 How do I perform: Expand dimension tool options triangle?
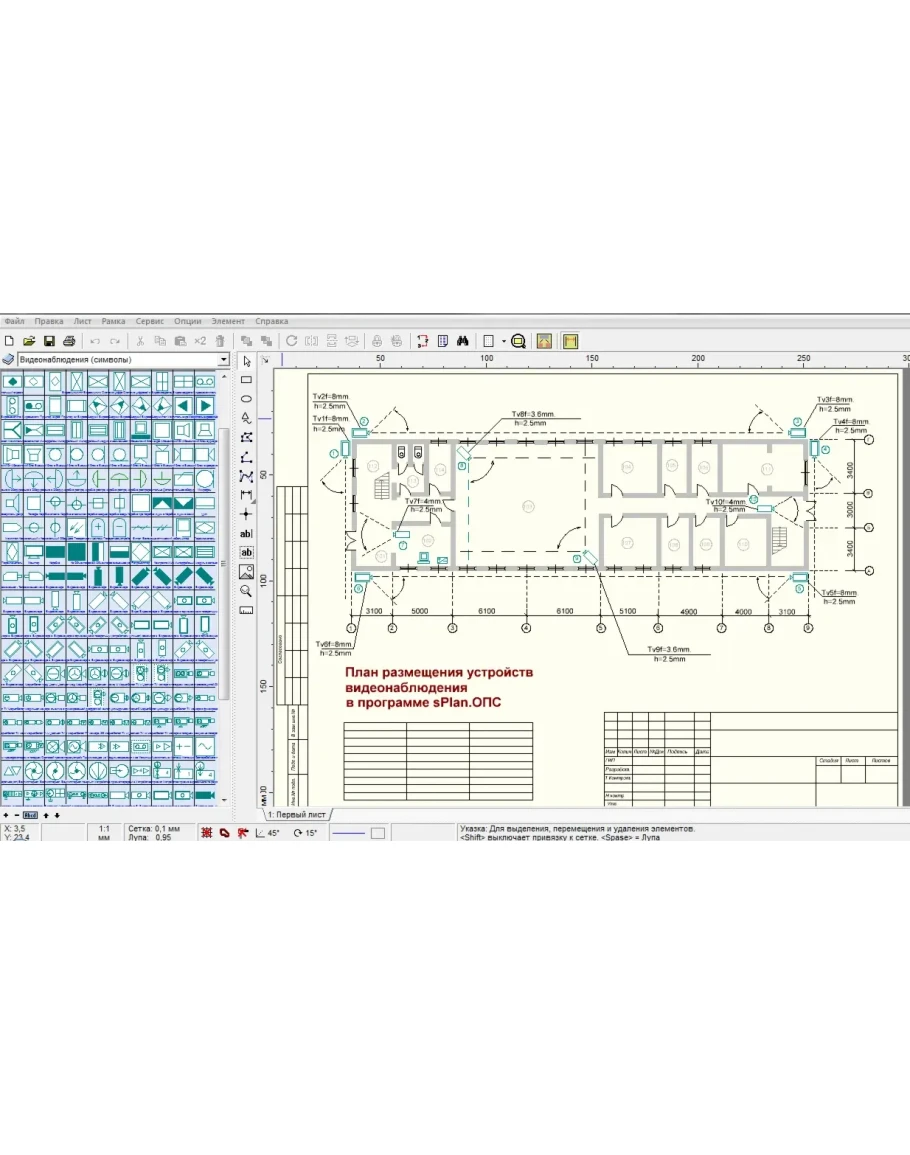[x=254, y=501]
